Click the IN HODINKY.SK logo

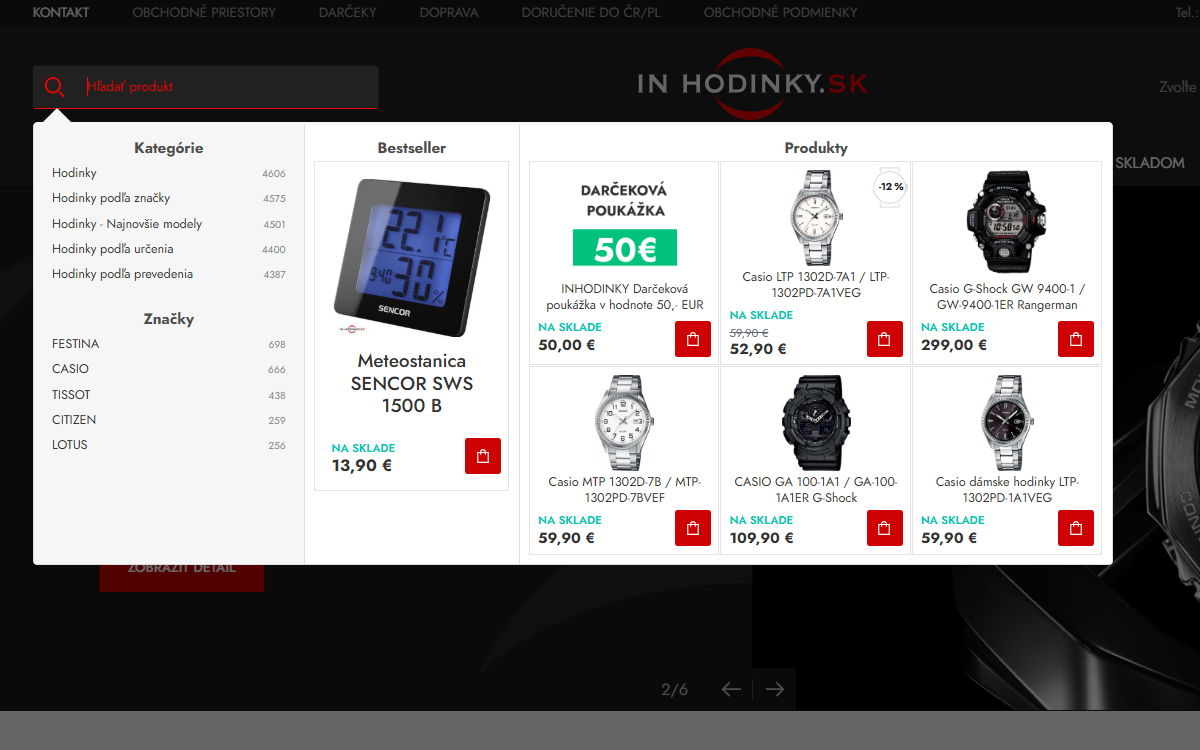point(753,83)
